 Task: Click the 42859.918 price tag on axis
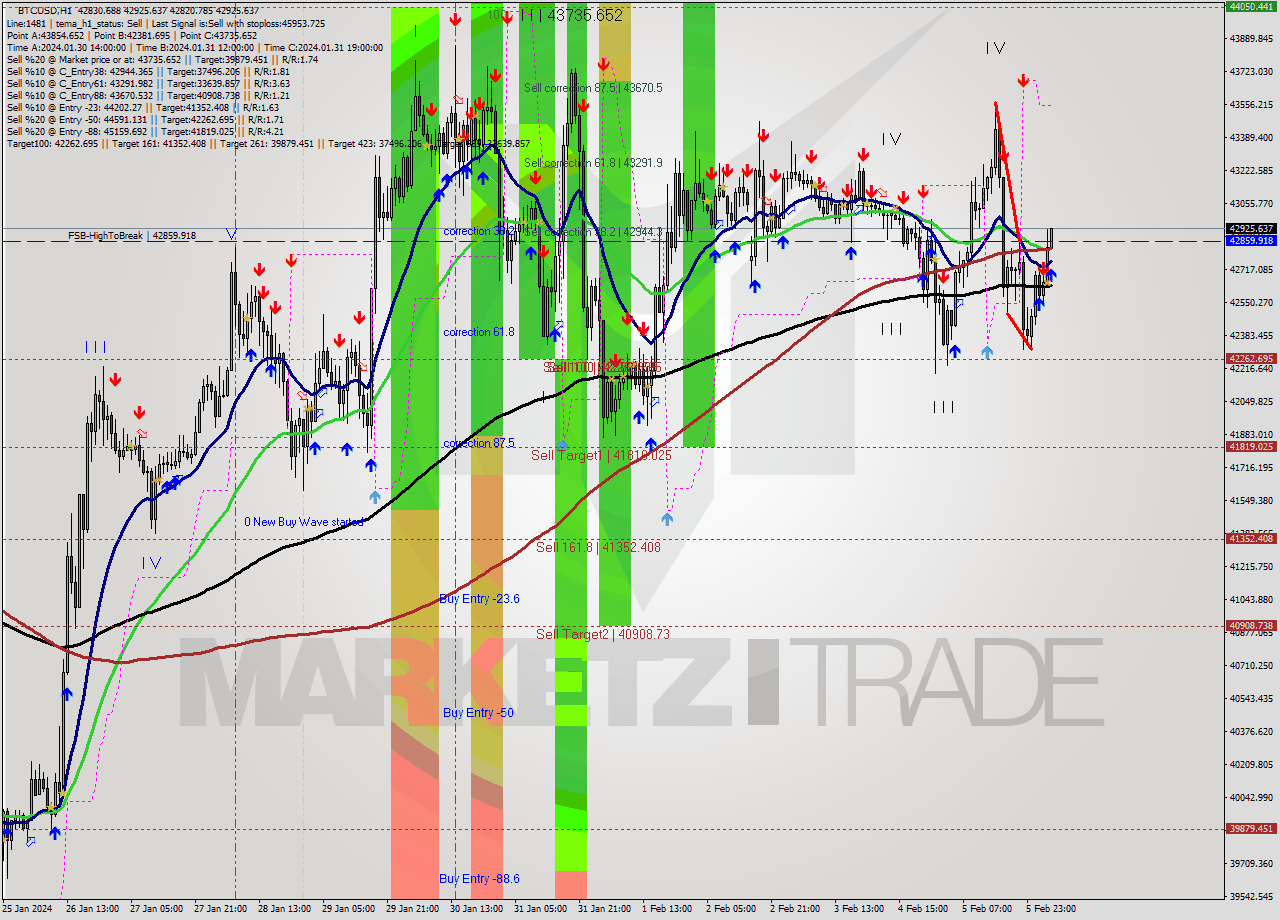point(1251,241)
